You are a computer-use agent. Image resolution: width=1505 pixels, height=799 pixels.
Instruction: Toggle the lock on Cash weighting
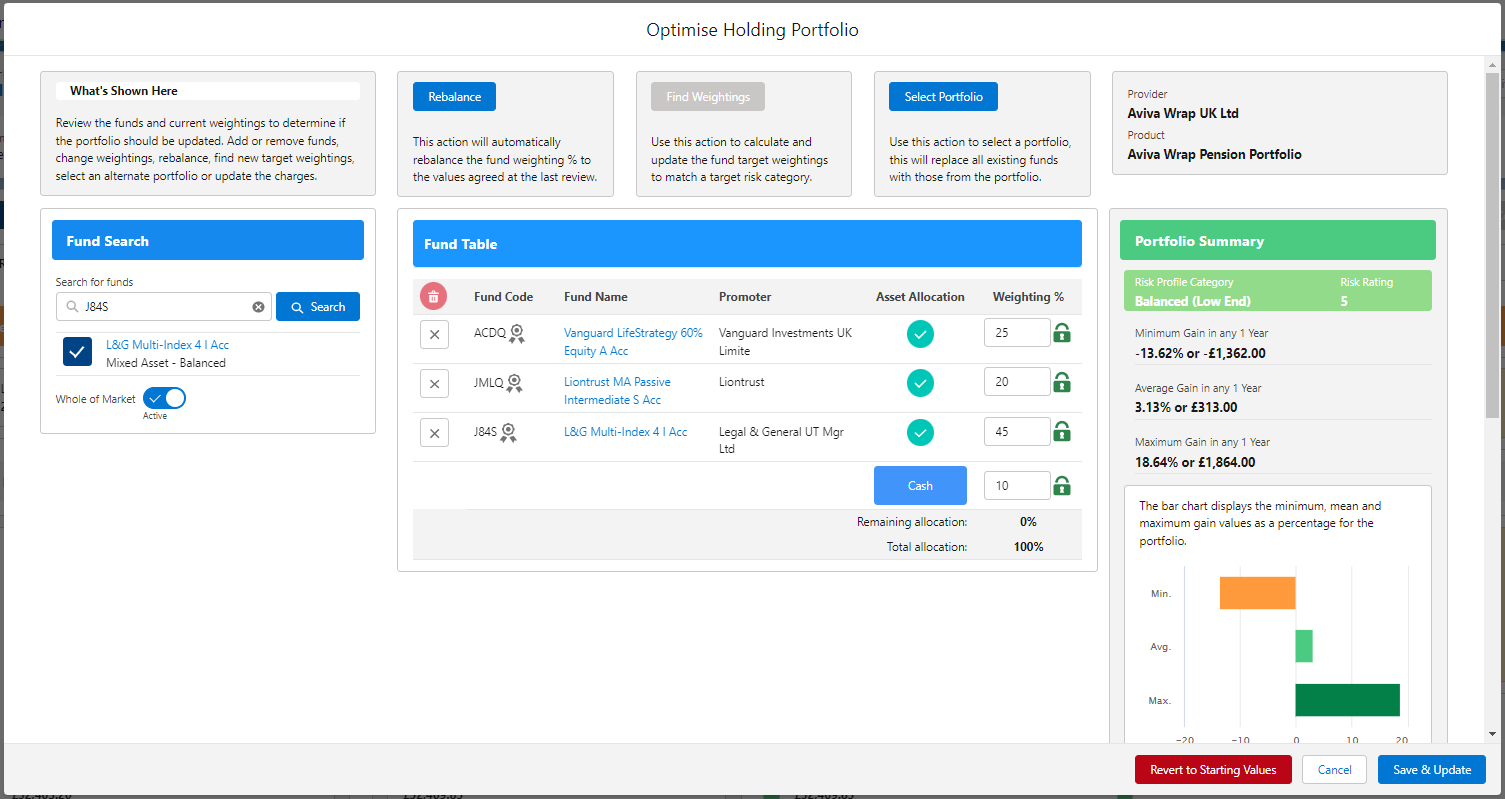[x=1062, y=486]
